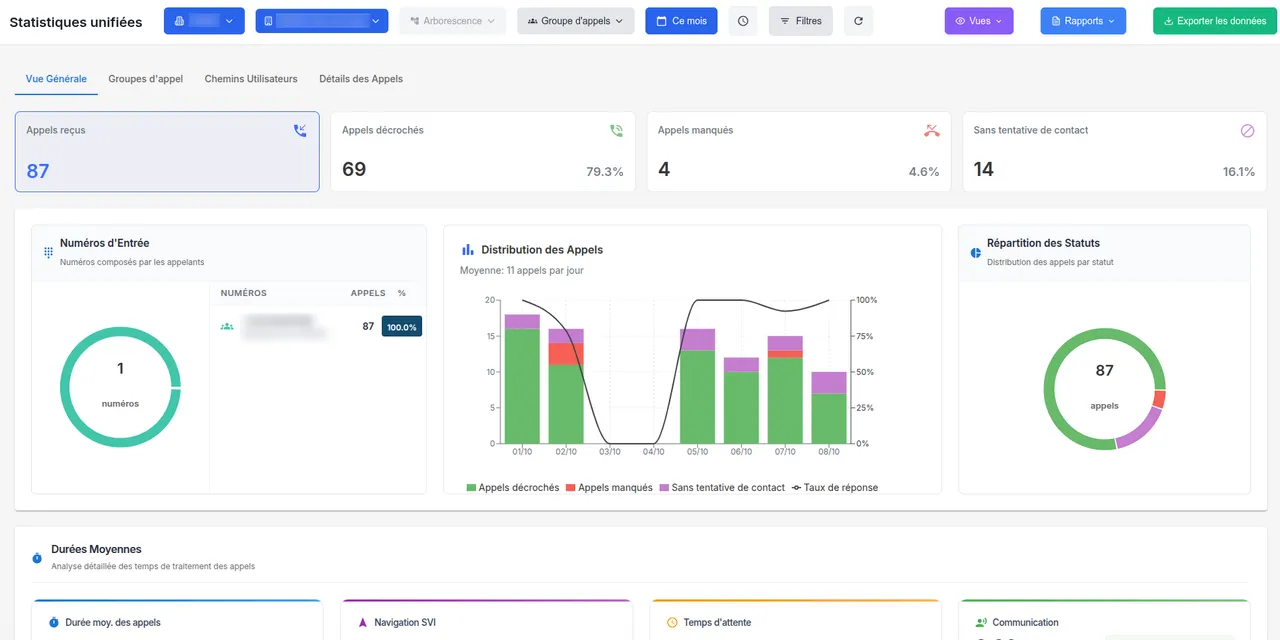Viewport: 1280px width, 640px height.
Task: Open the Filtres panel
Action: coord(801,21)
